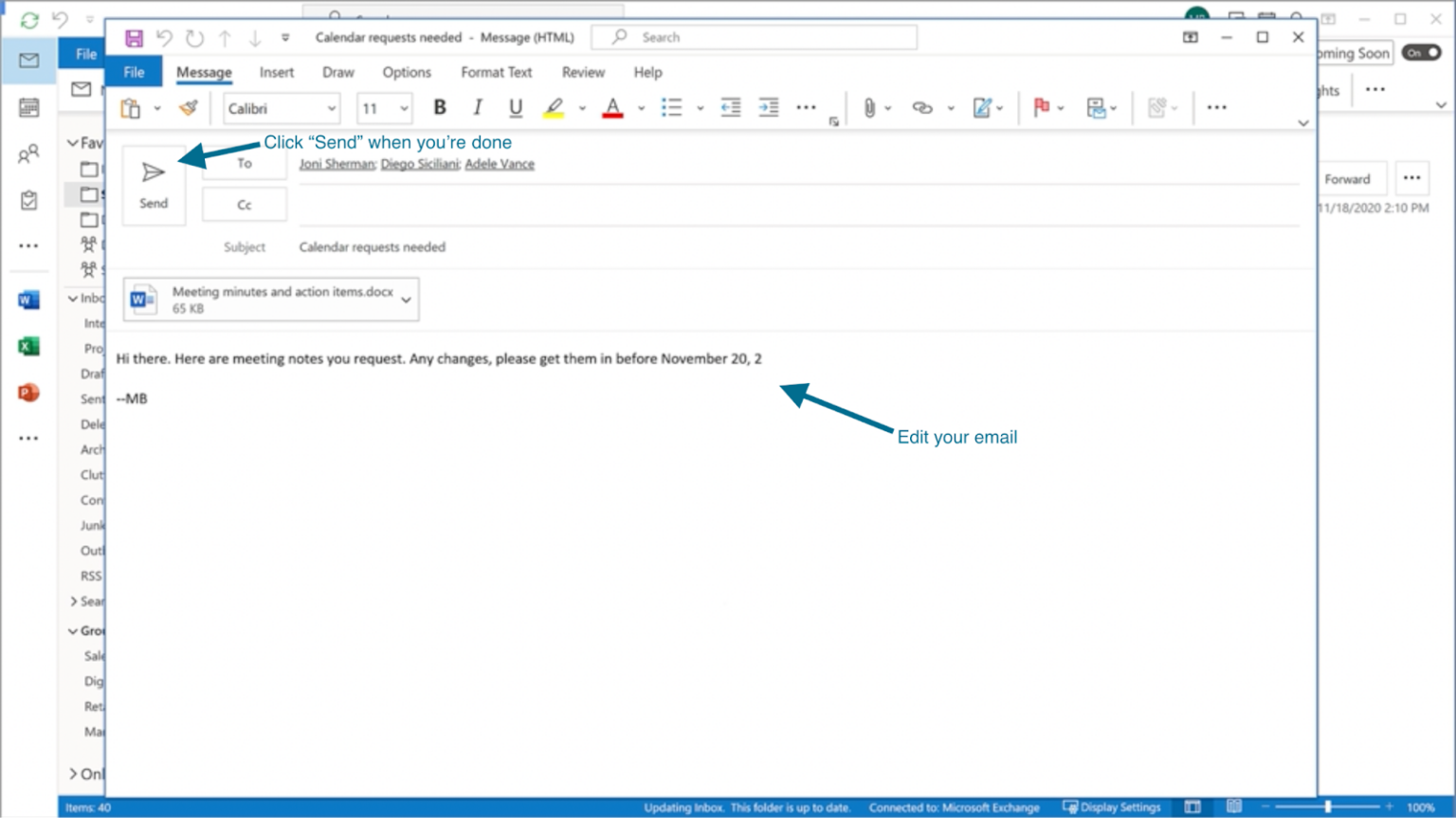Open the Insert ribbon tab
The width and height of the screenshot is (1456, 818).
click(x=276, y=72)
